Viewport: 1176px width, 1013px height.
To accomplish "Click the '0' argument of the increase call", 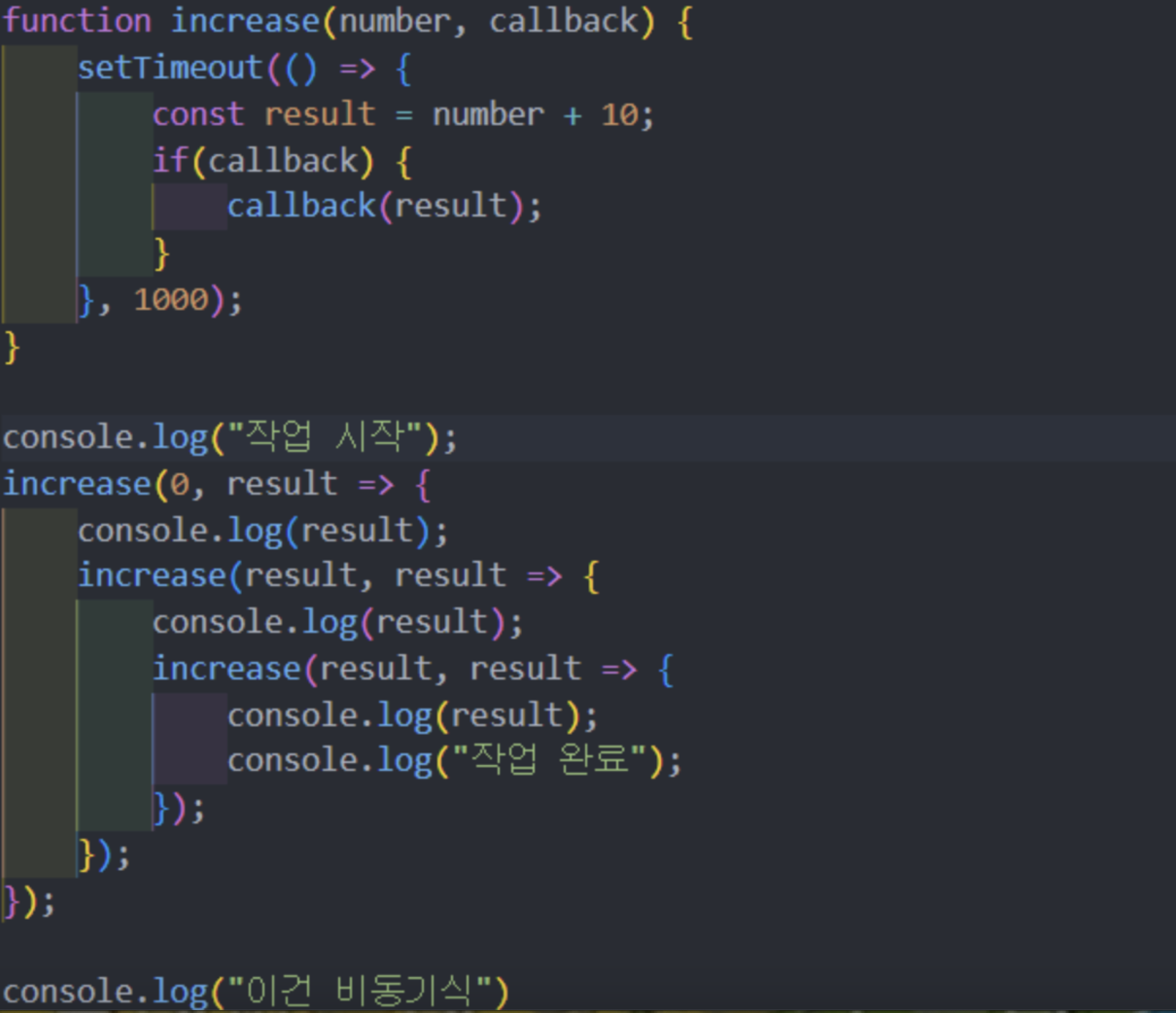I will [180, 485].
